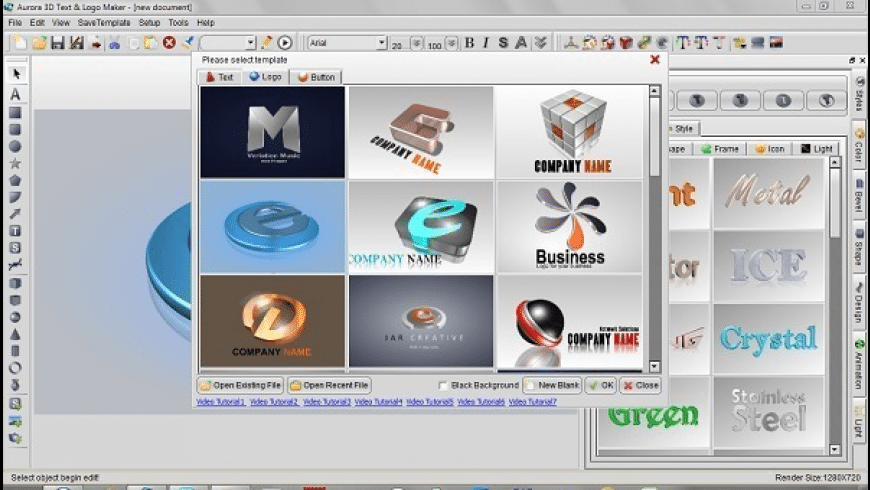Click Open Recent File button
870x490 pixels.
click(330, 385)
